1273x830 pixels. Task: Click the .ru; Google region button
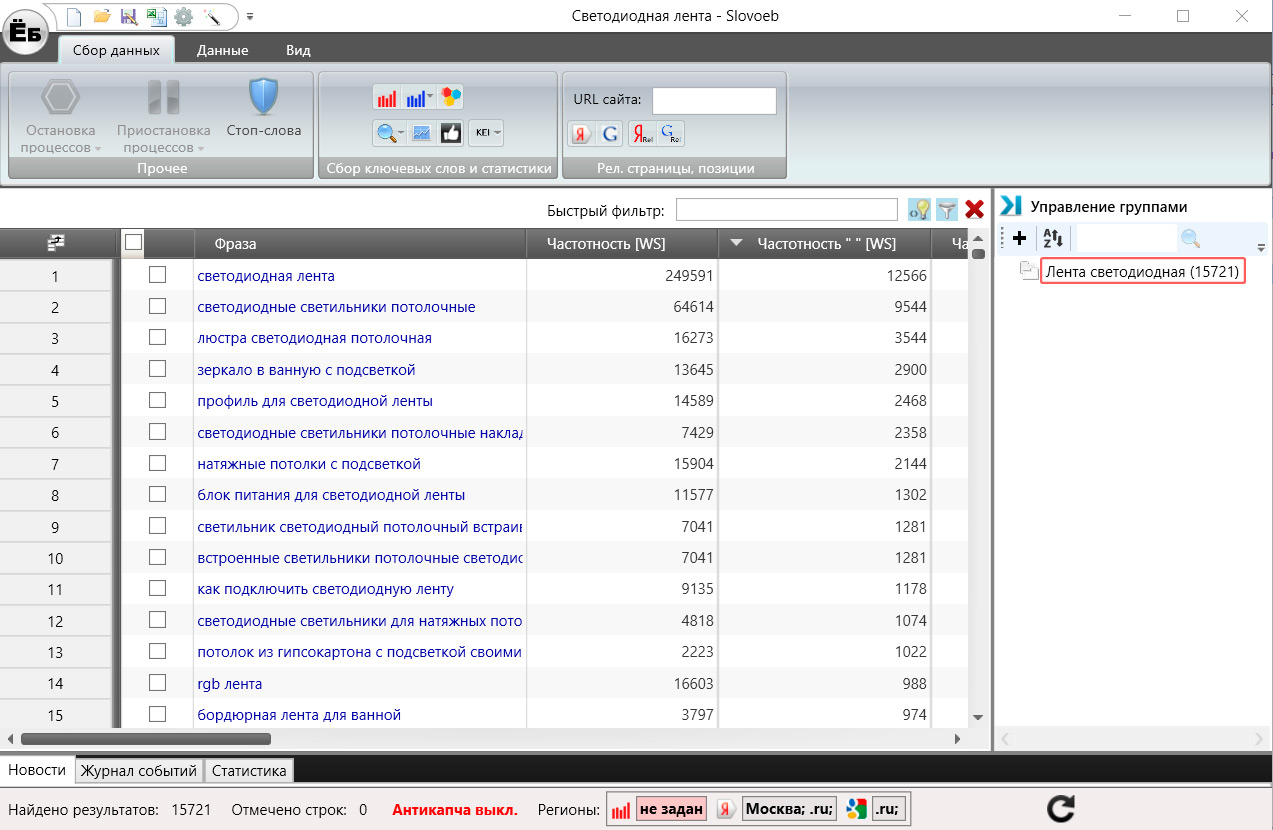point(888,809)
